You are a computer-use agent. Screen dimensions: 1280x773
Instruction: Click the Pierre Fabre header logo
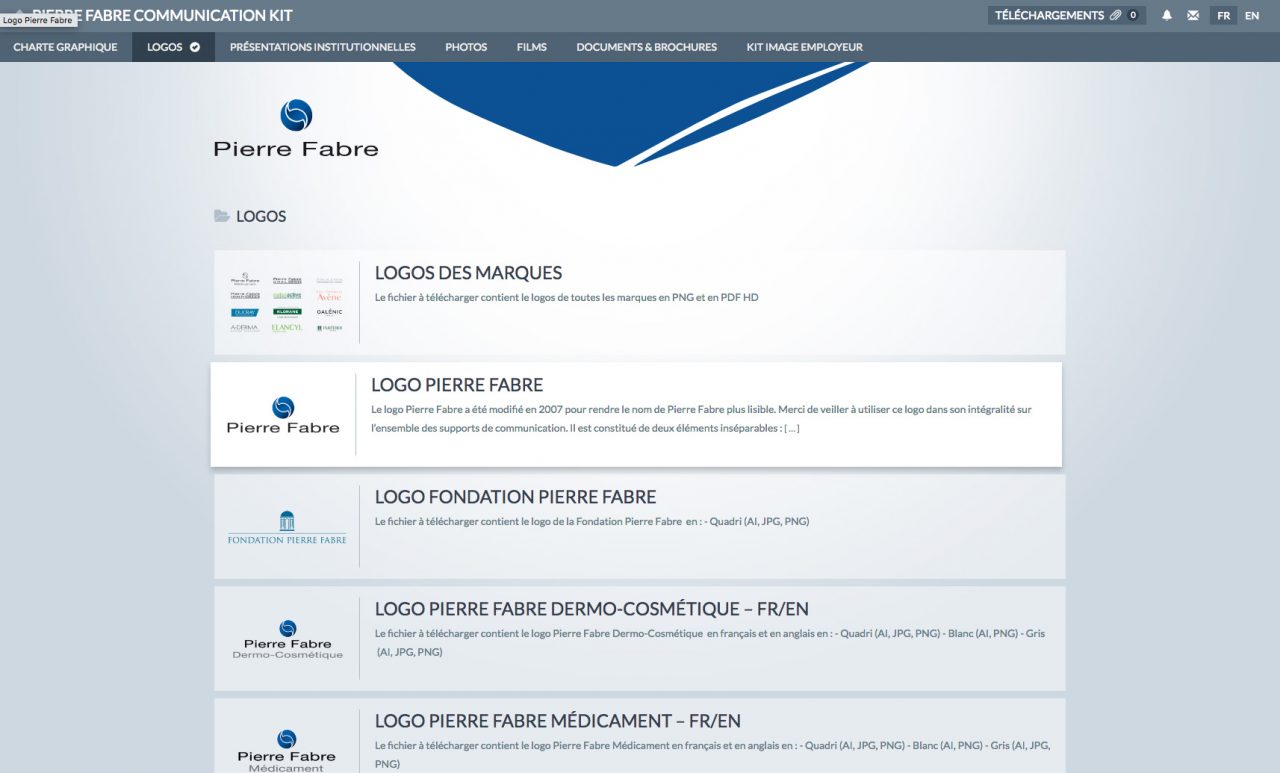point(296,129)
